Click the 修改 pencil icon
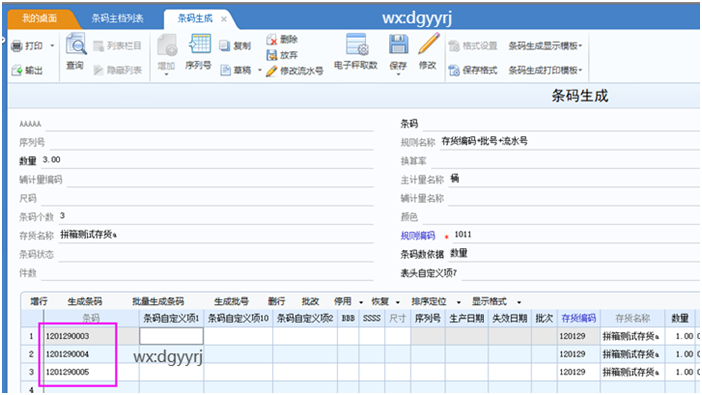 pos(428,44)
